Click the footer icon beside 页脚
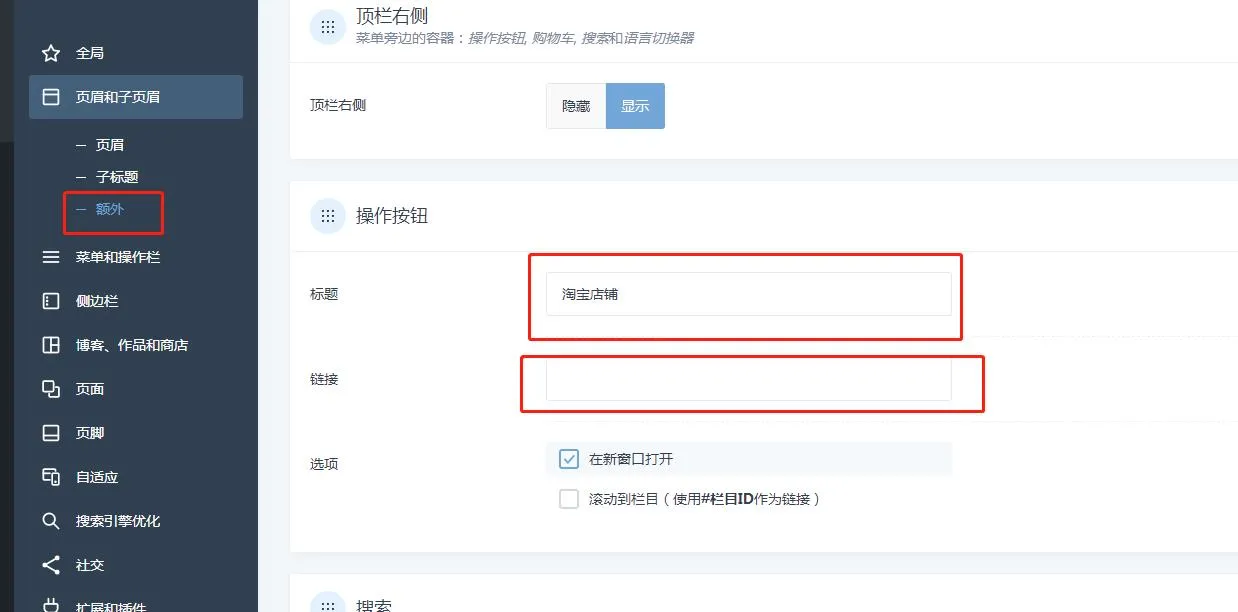Screen dimensions: 1238x612 tap(51, 433)
